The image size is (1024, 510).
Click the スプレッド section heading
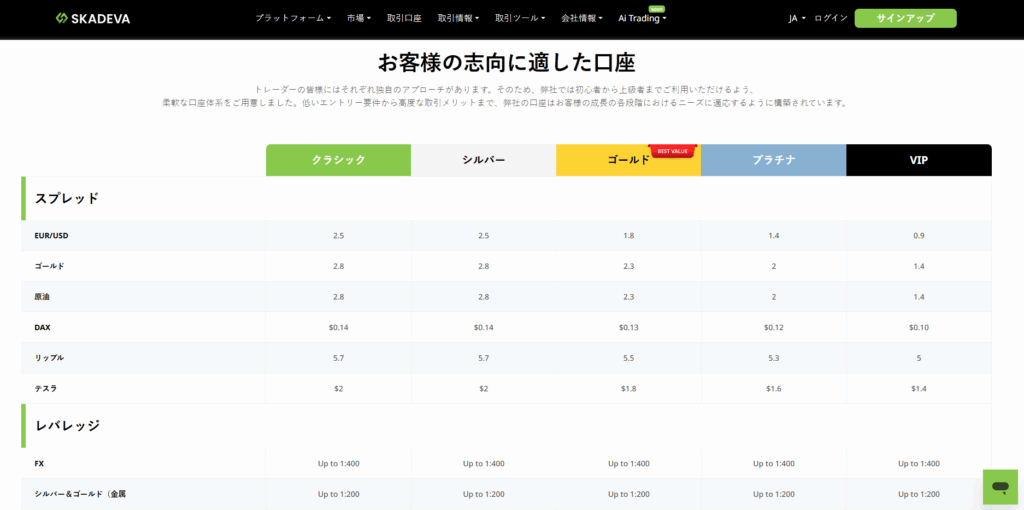67,198
